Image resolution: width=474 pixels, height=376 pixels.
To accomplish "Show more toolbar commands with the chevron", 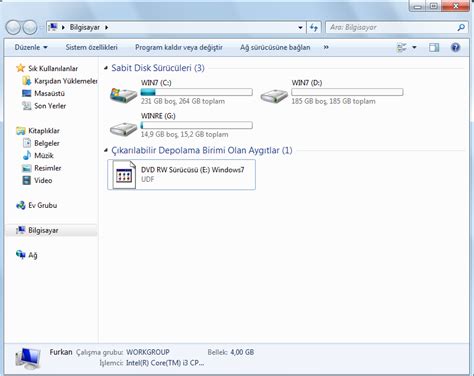I will [326, 48].
